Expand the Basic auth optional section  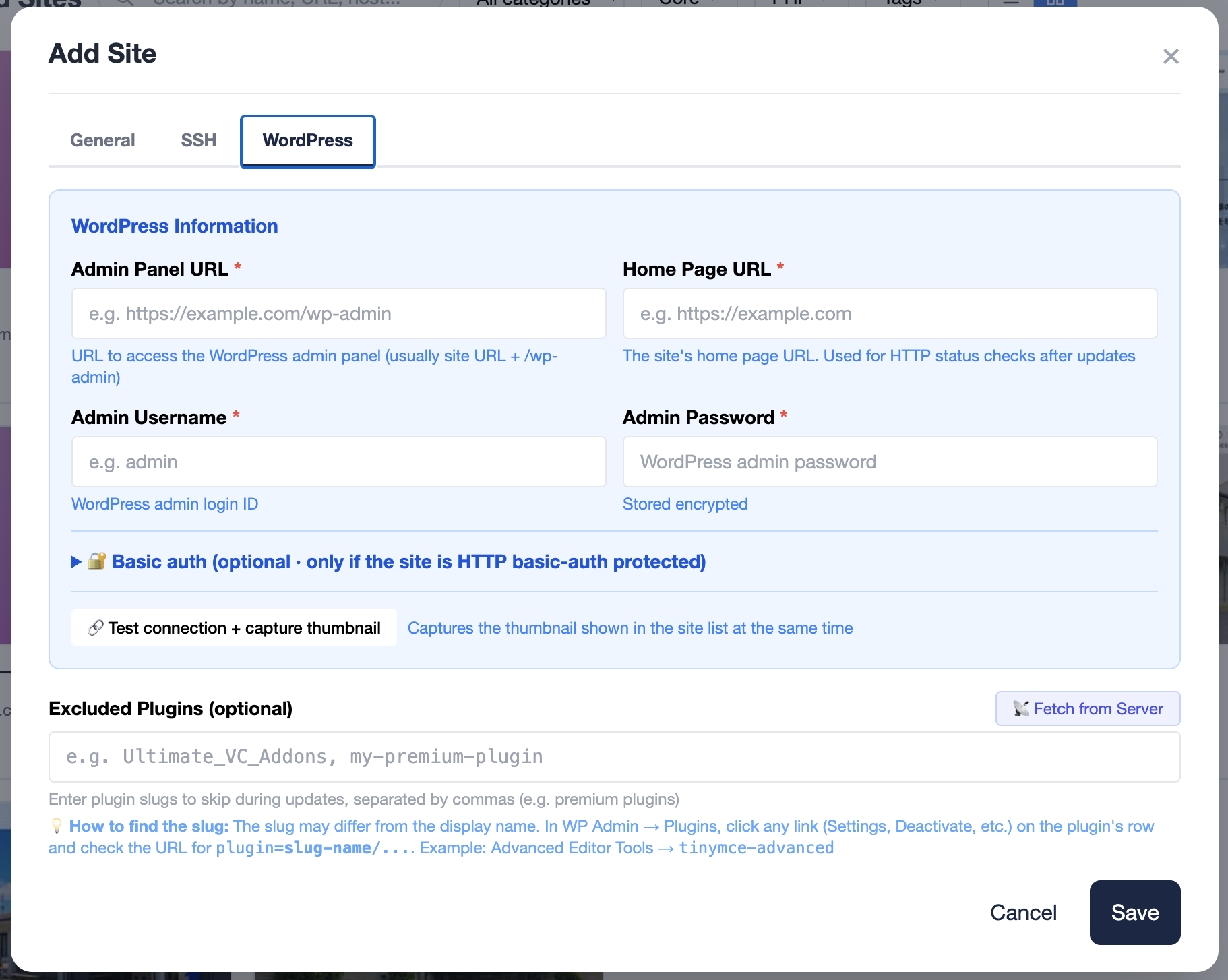point(389,561)
